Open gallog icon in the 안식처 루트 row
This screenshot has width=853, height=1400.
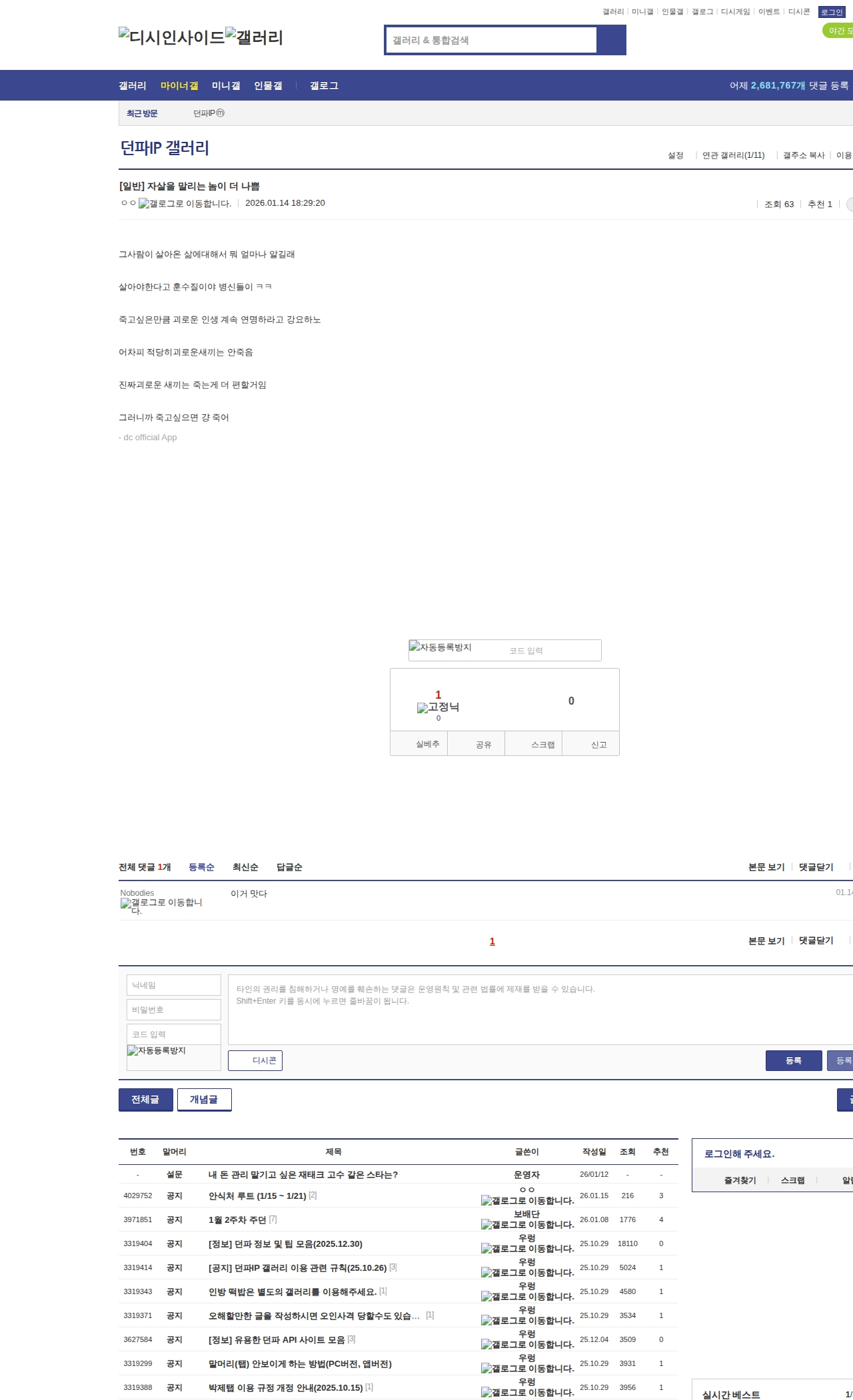[528, 1200]
